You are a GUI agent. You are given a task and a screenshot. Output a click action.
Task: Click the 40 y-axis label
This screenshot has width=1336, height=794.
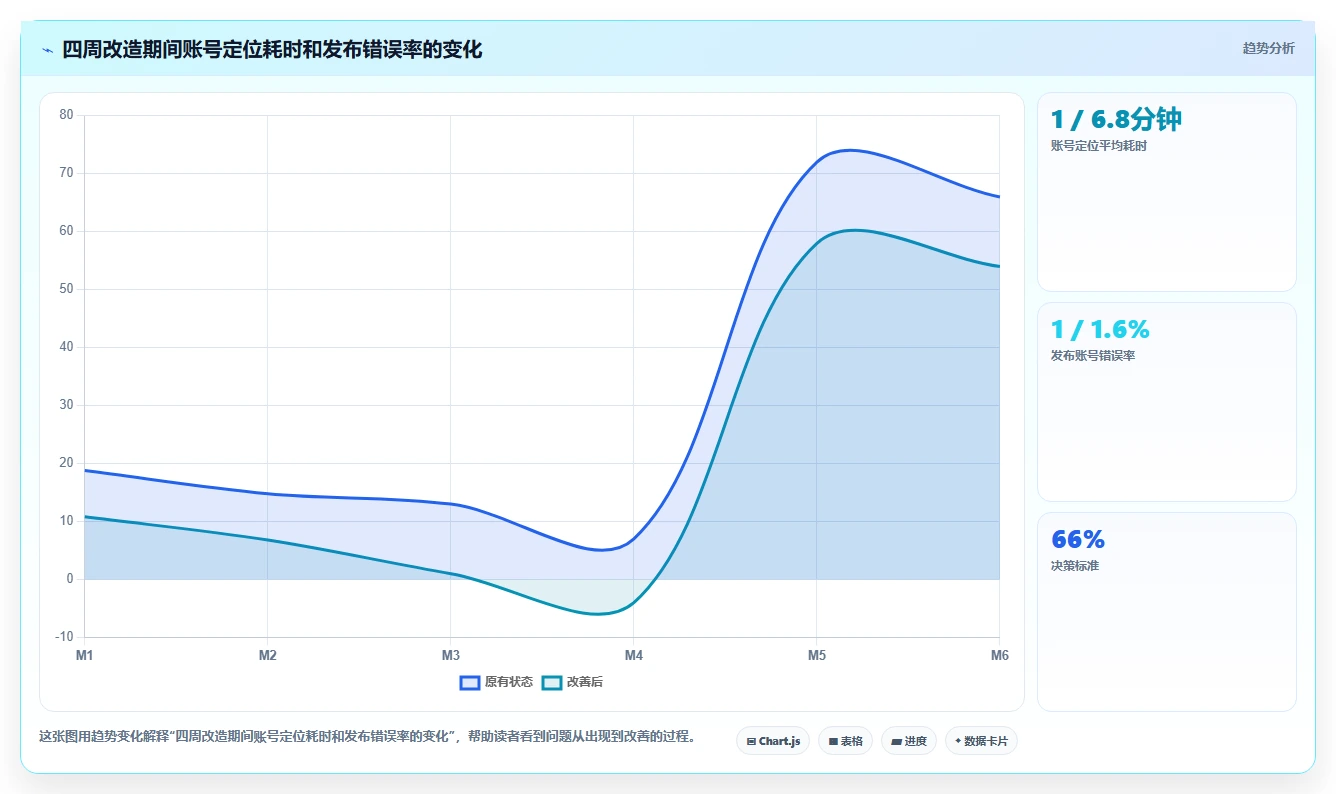(66, 347)
